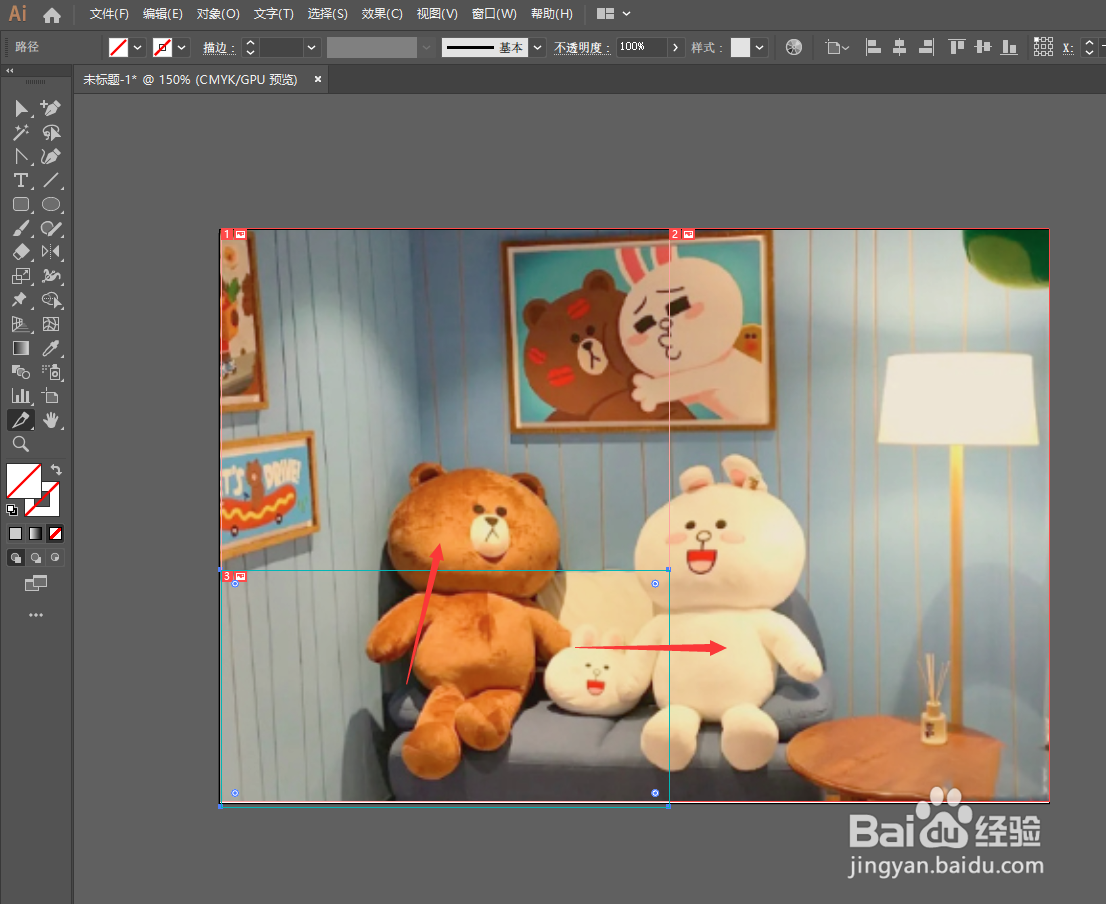
Task: Click horizontal align center icon
Action: tap(899, 47)
